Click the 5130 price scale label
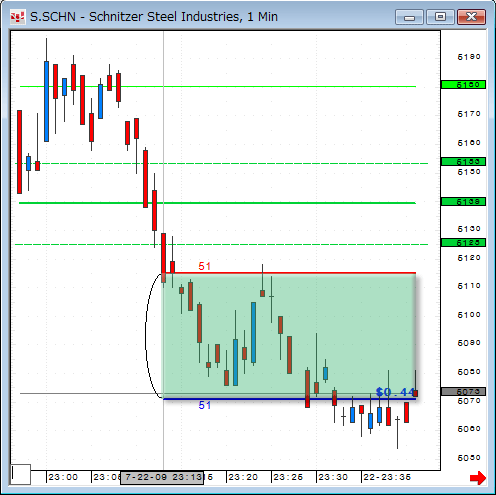Image resolution: width=496 pixels, height=495 pixels. 469,229
